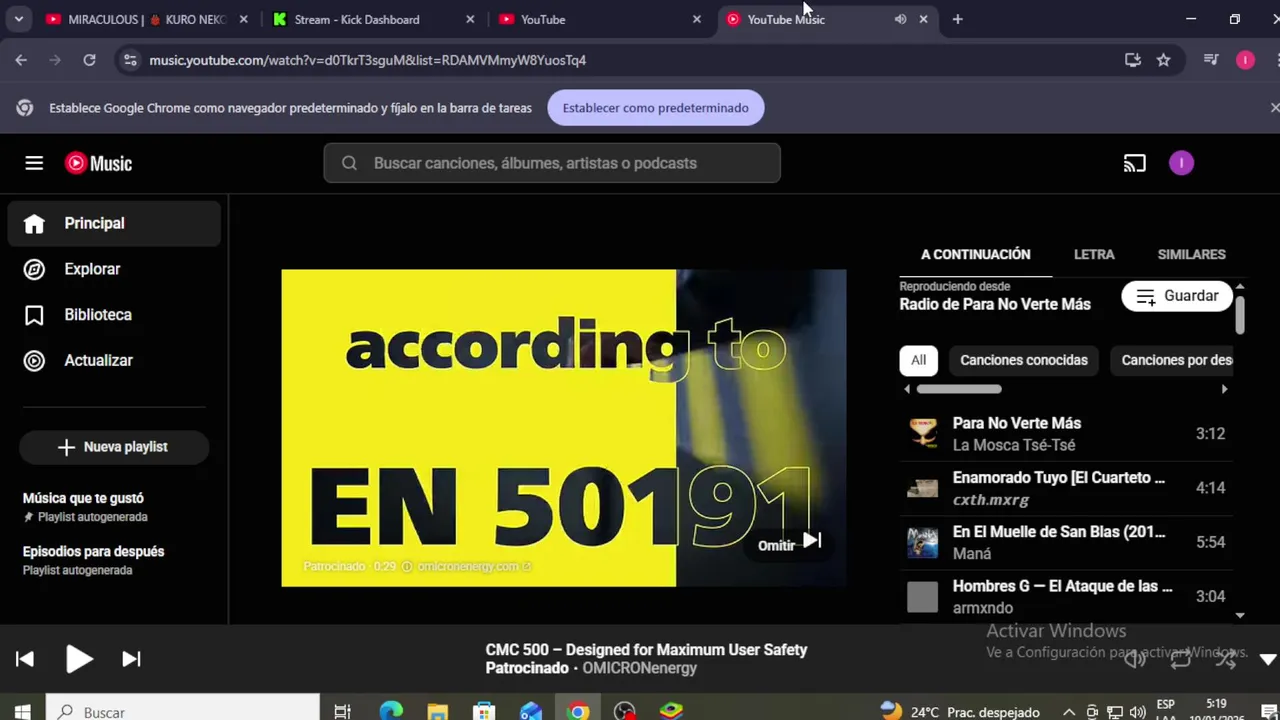This screenshot has width=1280, height=720.
Task: Open Microsoft Edge from the taskbar
Action: (x=391, y=712)
